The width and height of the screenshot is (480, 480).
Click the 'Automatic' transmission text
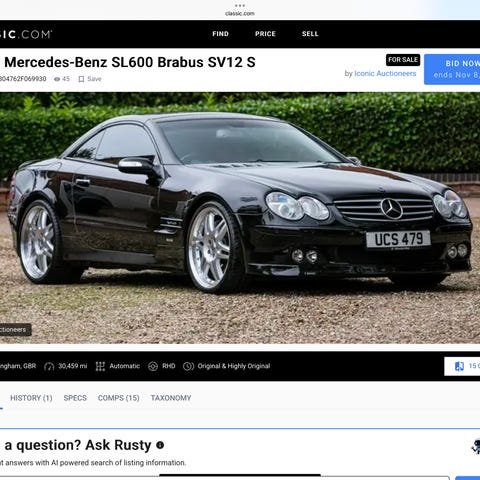[125, 366]
